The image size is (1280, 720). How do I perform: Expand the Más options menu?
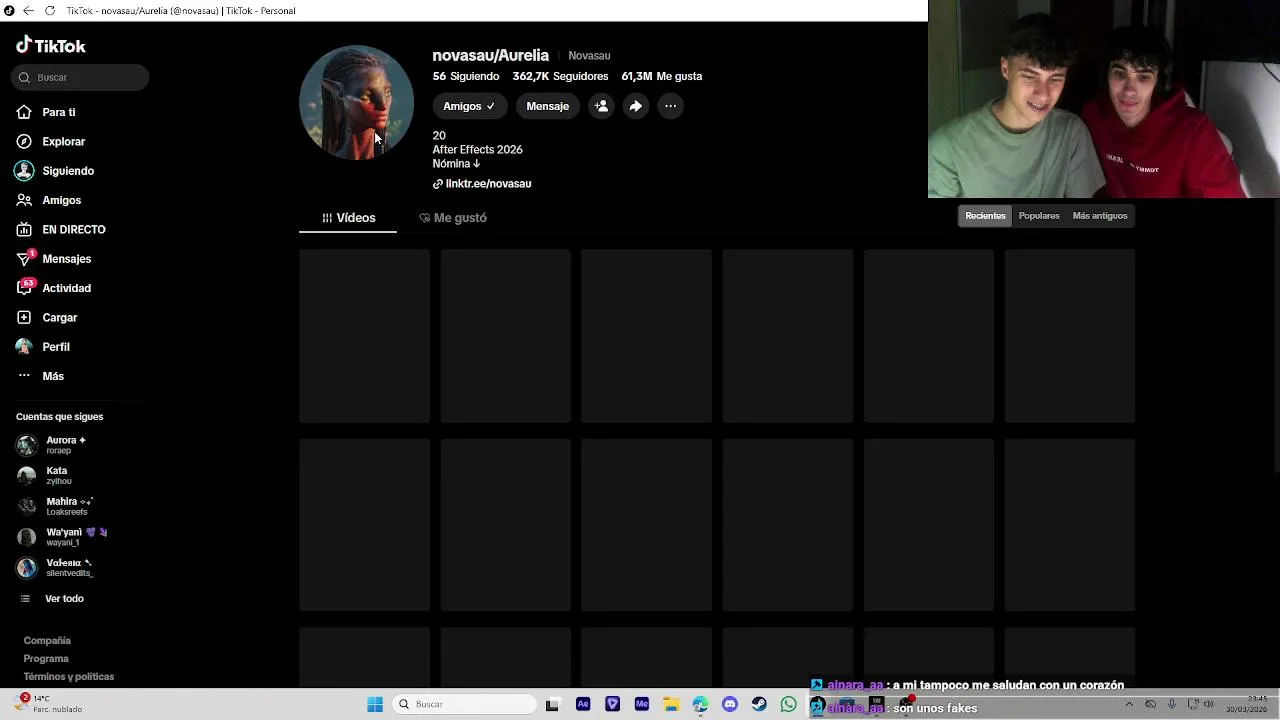(x=52, y=376)
